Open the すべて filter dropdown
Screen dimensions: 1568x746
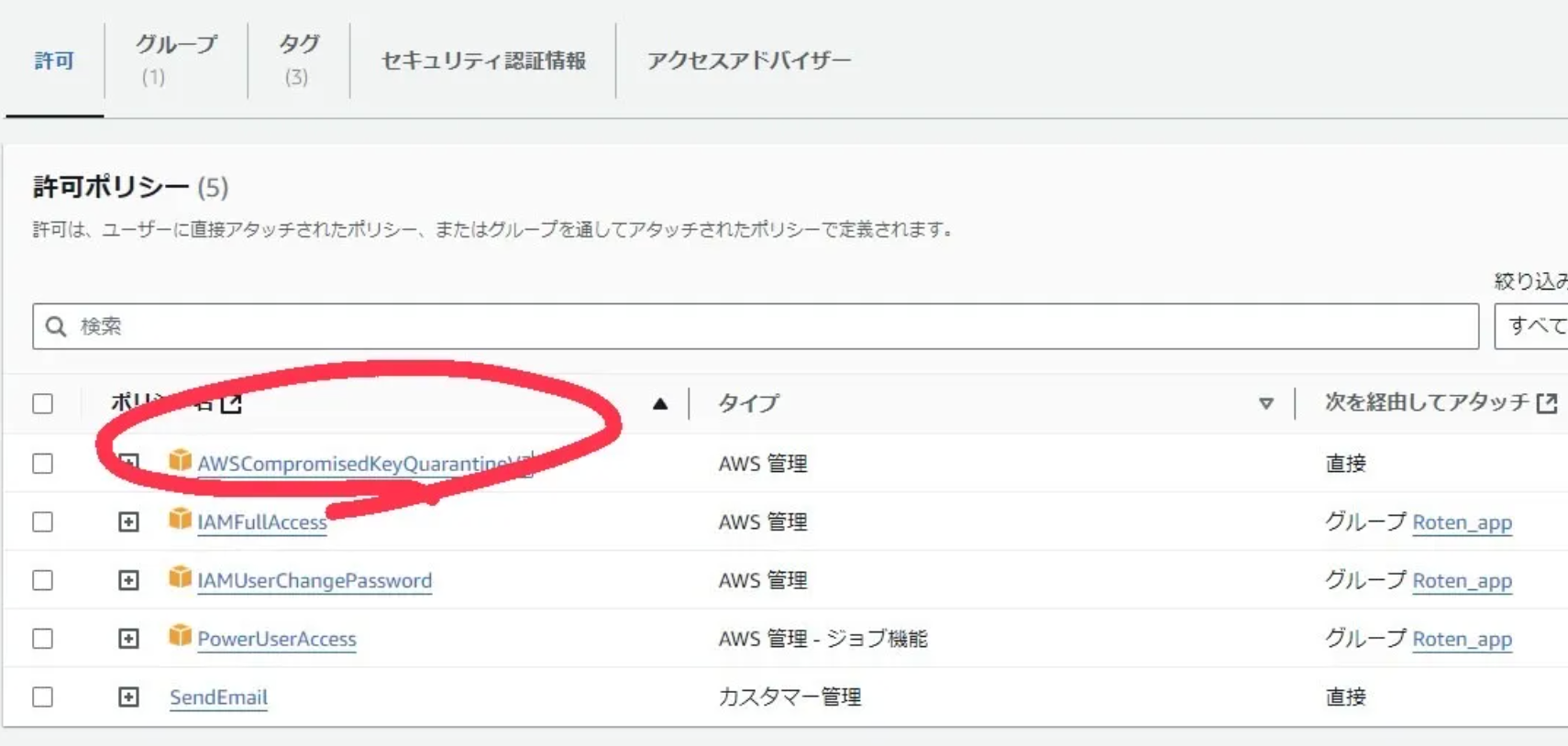tap(1531, 326)
